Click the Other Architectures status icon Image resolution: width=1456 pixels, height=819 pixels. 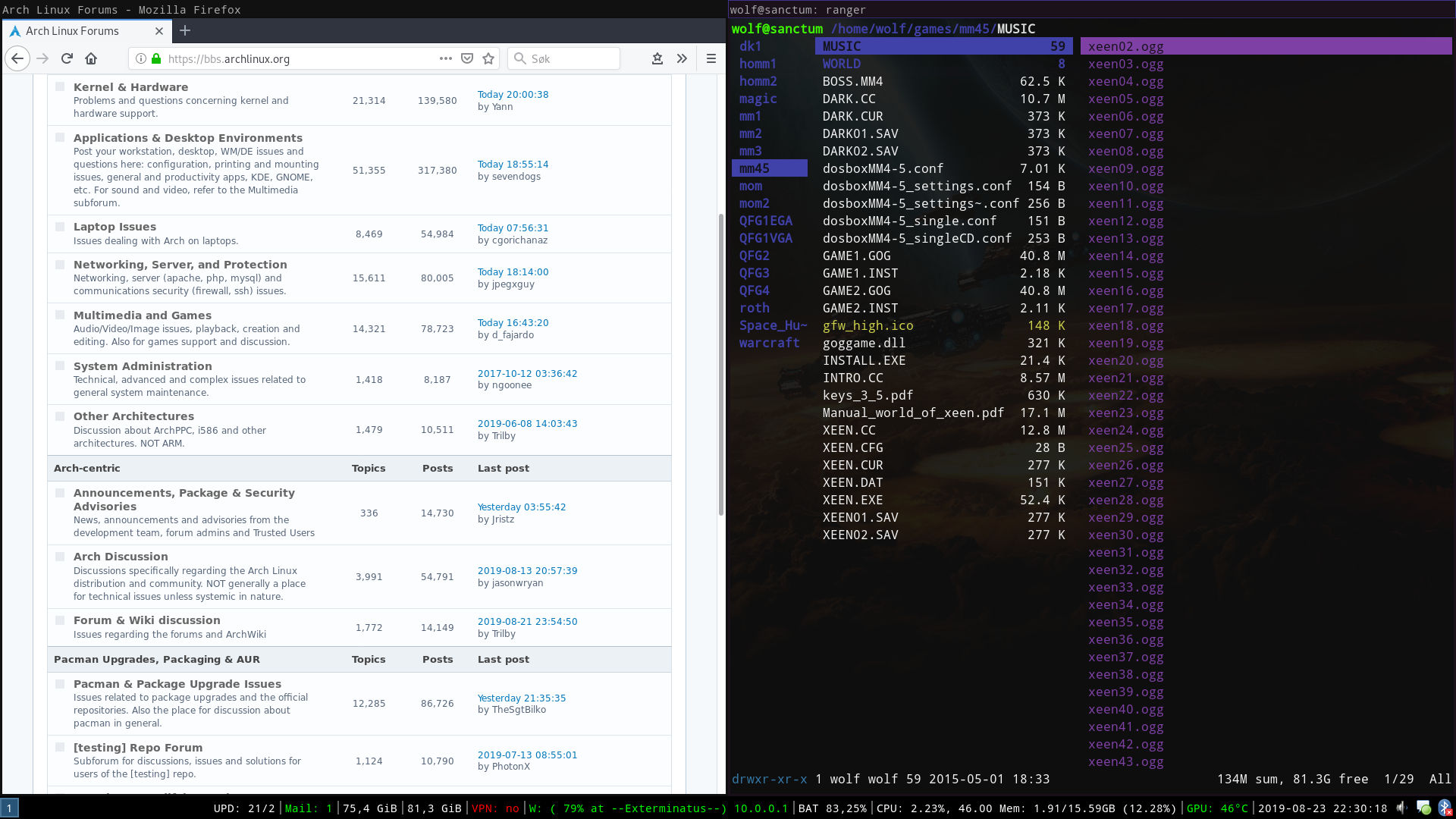(x=60, y=416)
